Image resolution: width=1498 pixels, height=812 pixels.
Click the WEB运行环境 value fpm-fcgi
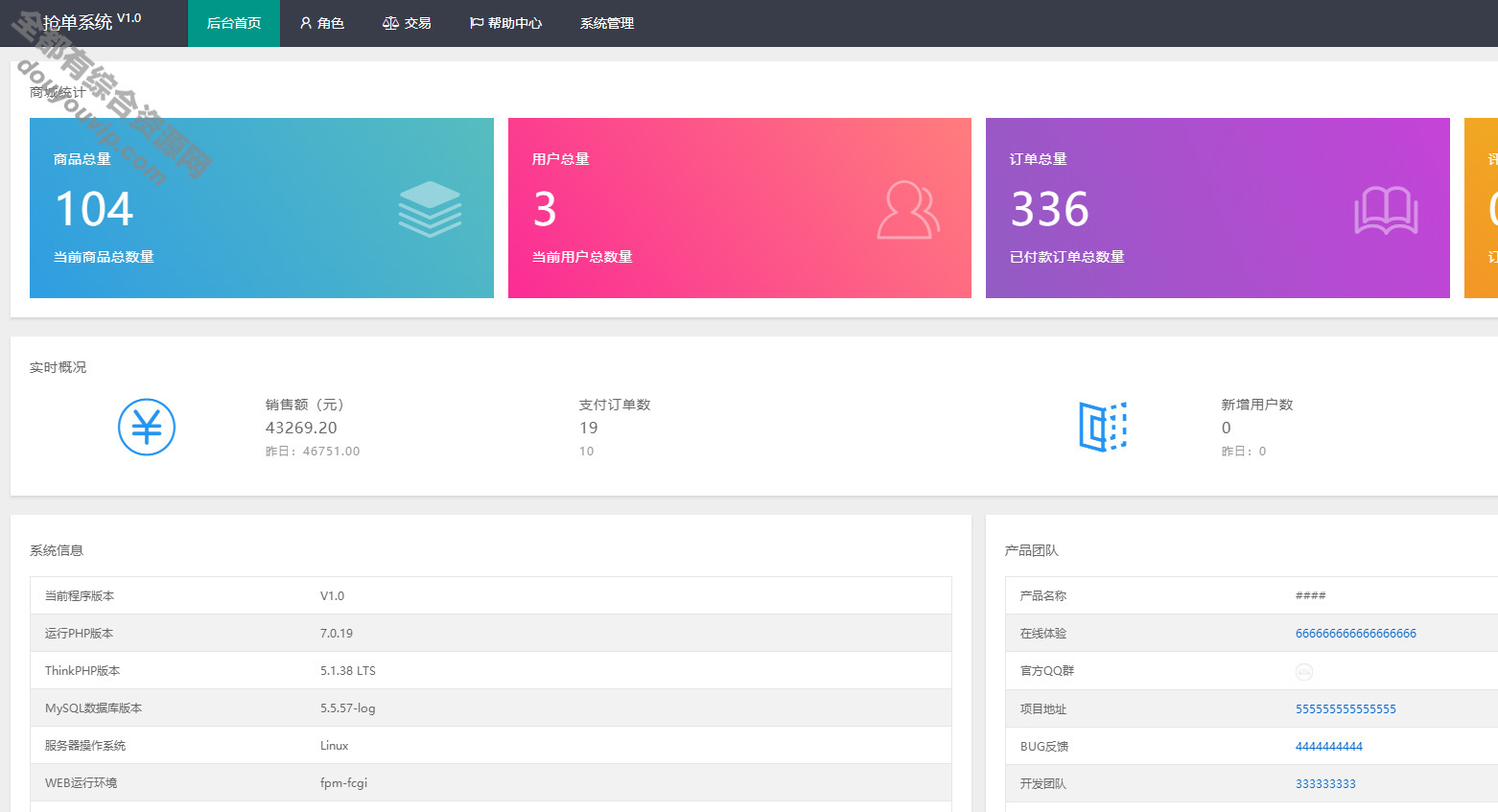click(344, 783)
